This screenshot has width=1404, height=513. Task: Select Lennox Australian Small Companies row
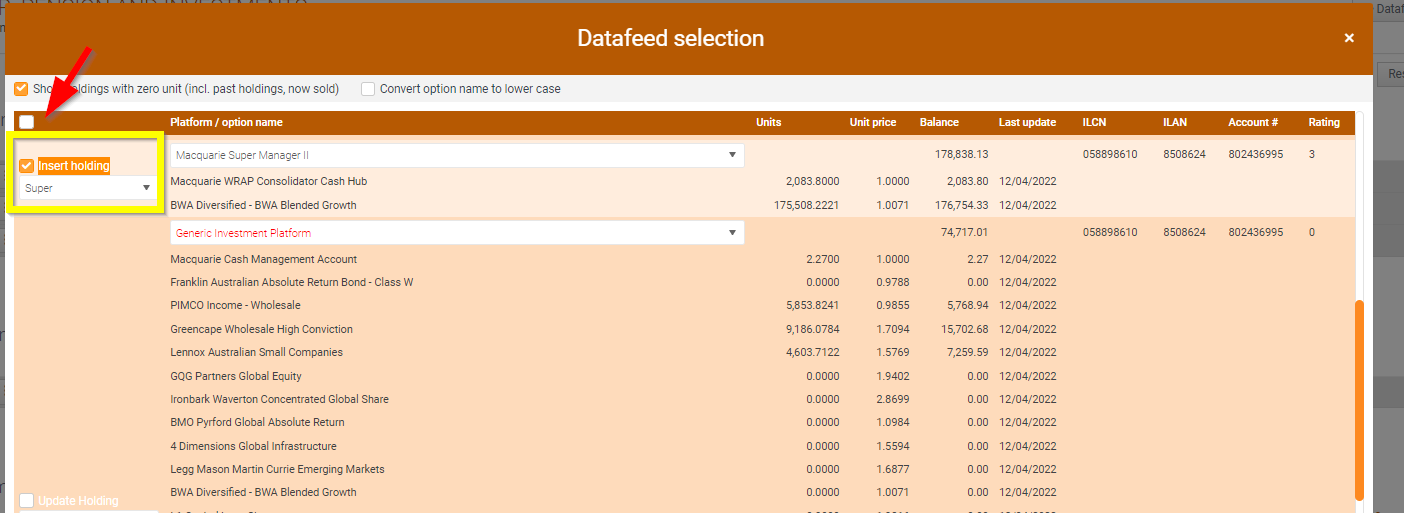click(762, 353)
